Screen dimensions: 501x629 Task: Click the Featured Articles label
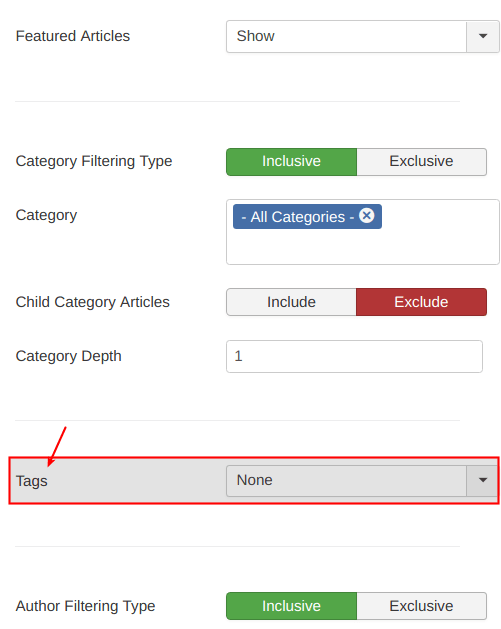[73, 36]
